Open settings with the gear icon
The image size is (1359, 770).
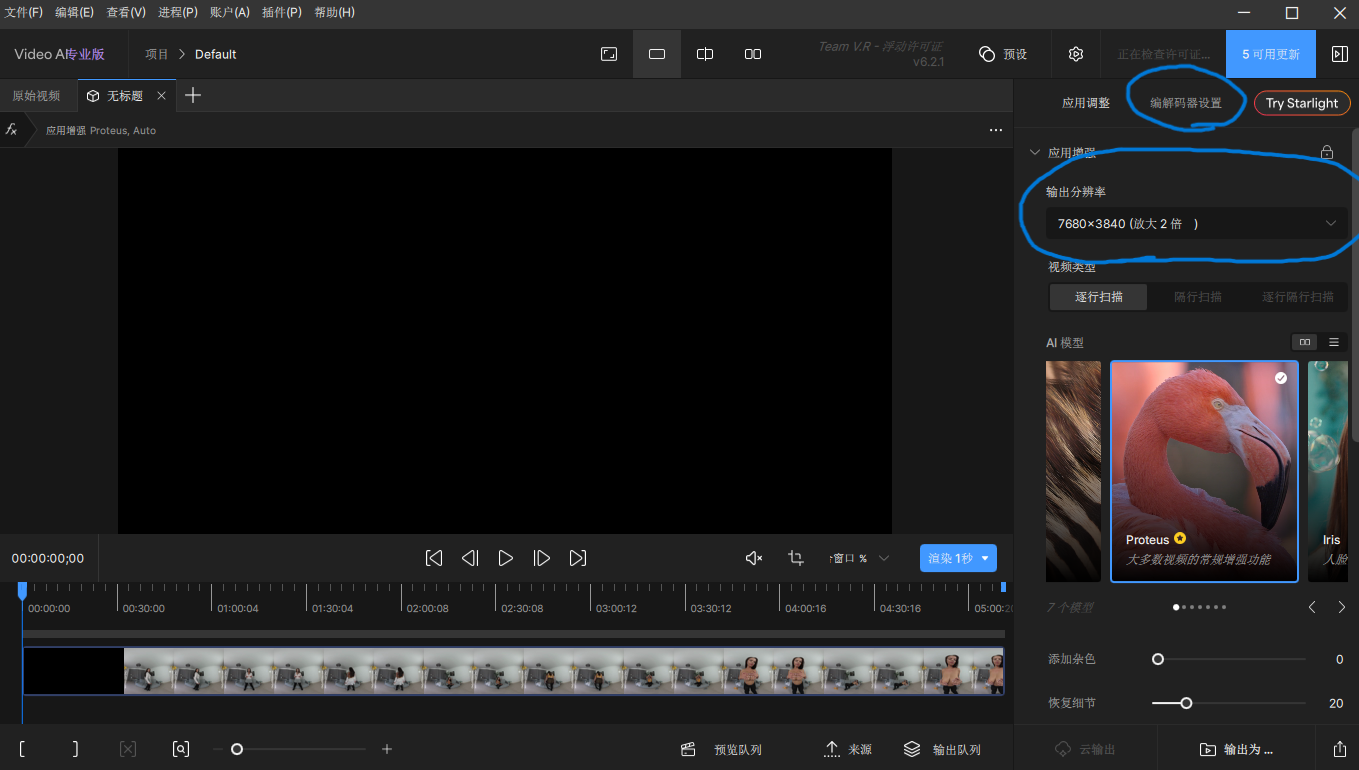click(x=1076, y=54)
